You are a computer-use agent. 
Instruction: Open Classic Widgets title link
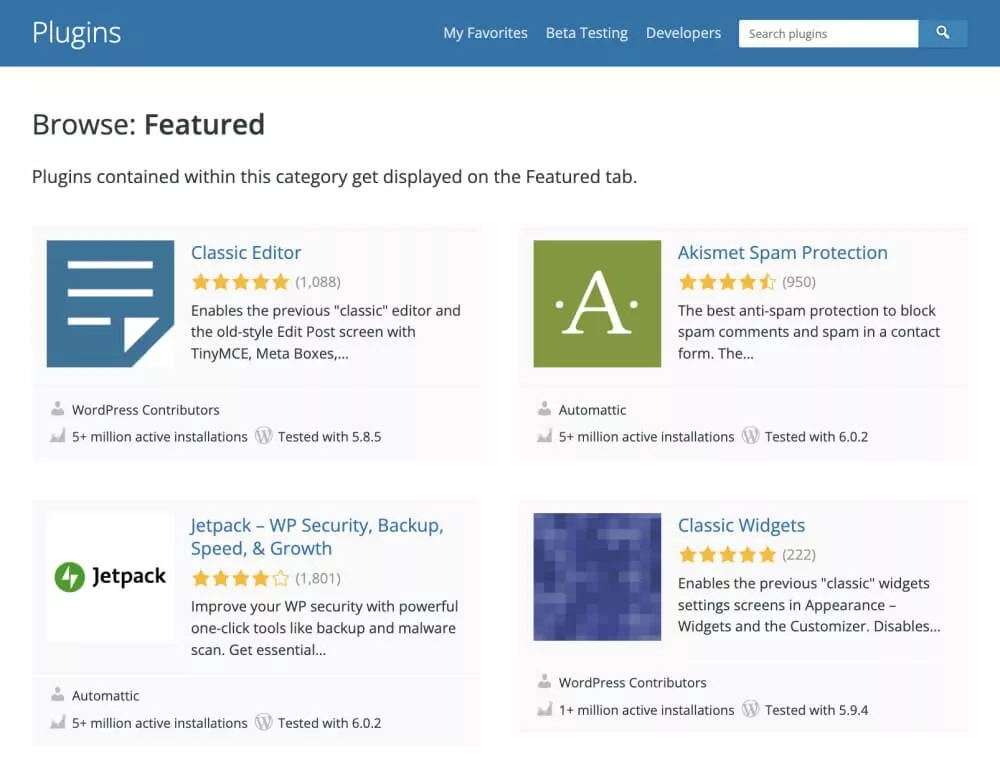point(741,525)
